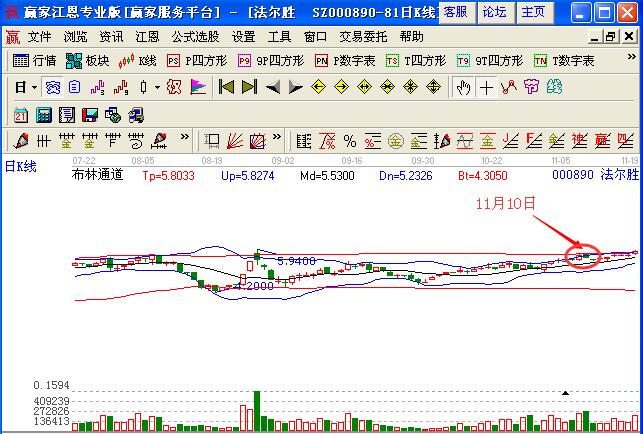This screenshot has width=643, height=434.
Task: Click the 行情 market quotes toolbar button
Action: click(x=36, y=61)
